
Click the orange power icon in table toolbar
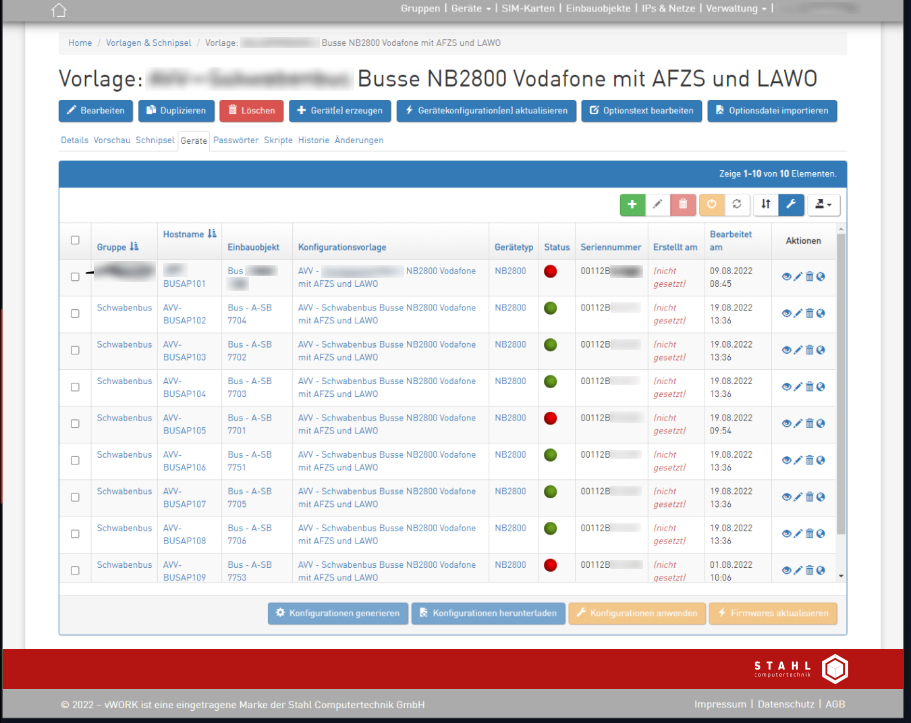point(710,204)
